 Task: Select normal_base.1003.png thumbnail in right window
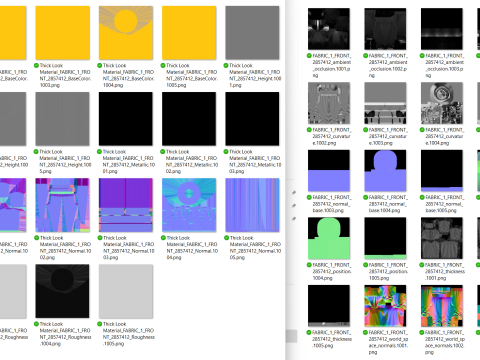tap(329, 171)
